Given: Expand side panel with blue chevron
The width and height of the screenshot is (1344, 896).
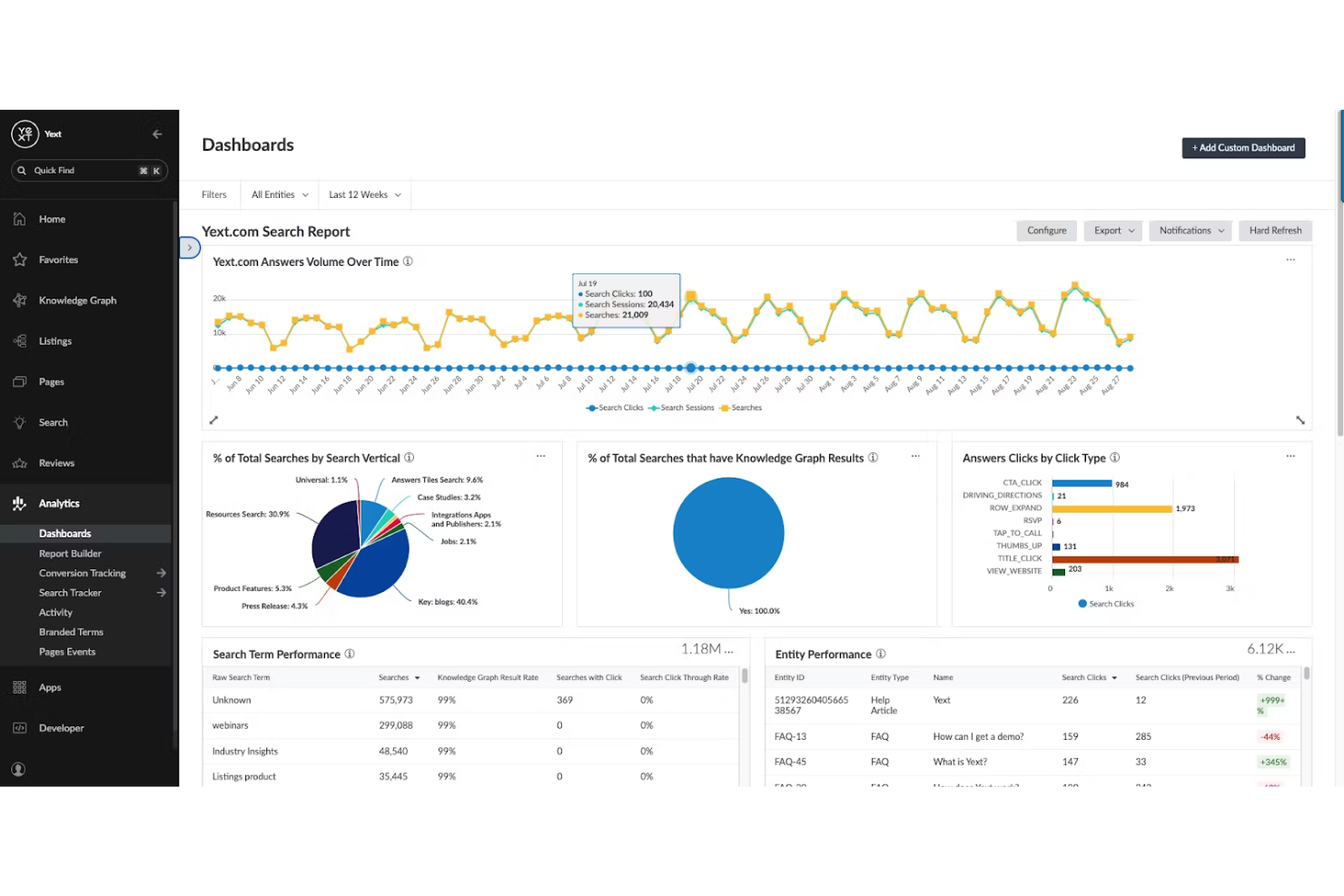Looking at the screenshot, I should click(189, 247).
